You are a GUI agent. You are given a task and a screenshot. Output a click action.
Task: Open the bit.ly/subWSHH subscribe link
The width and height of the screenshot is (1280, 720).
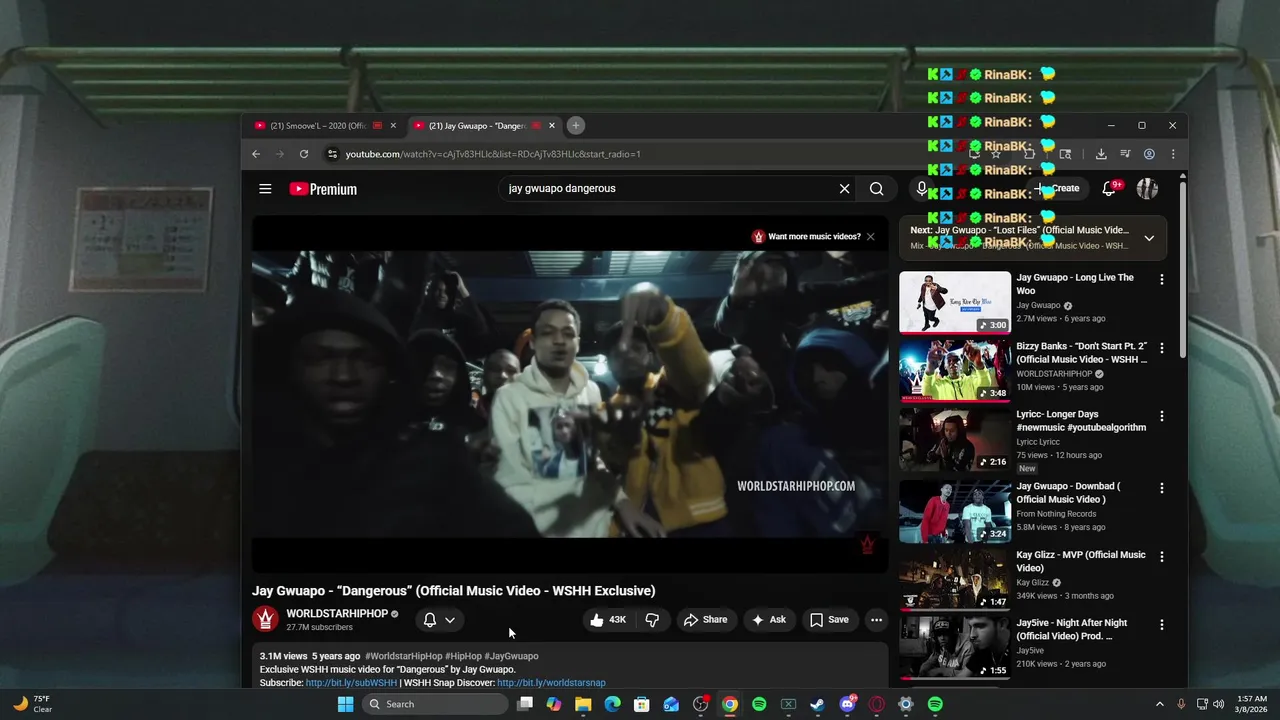[351, 683]
